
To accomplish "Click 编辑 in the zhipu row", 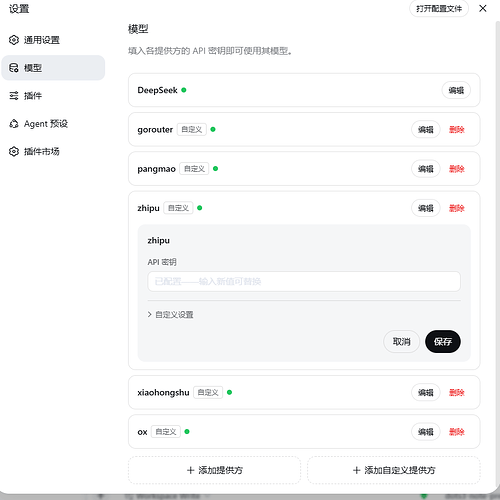I will click(426, 208).
